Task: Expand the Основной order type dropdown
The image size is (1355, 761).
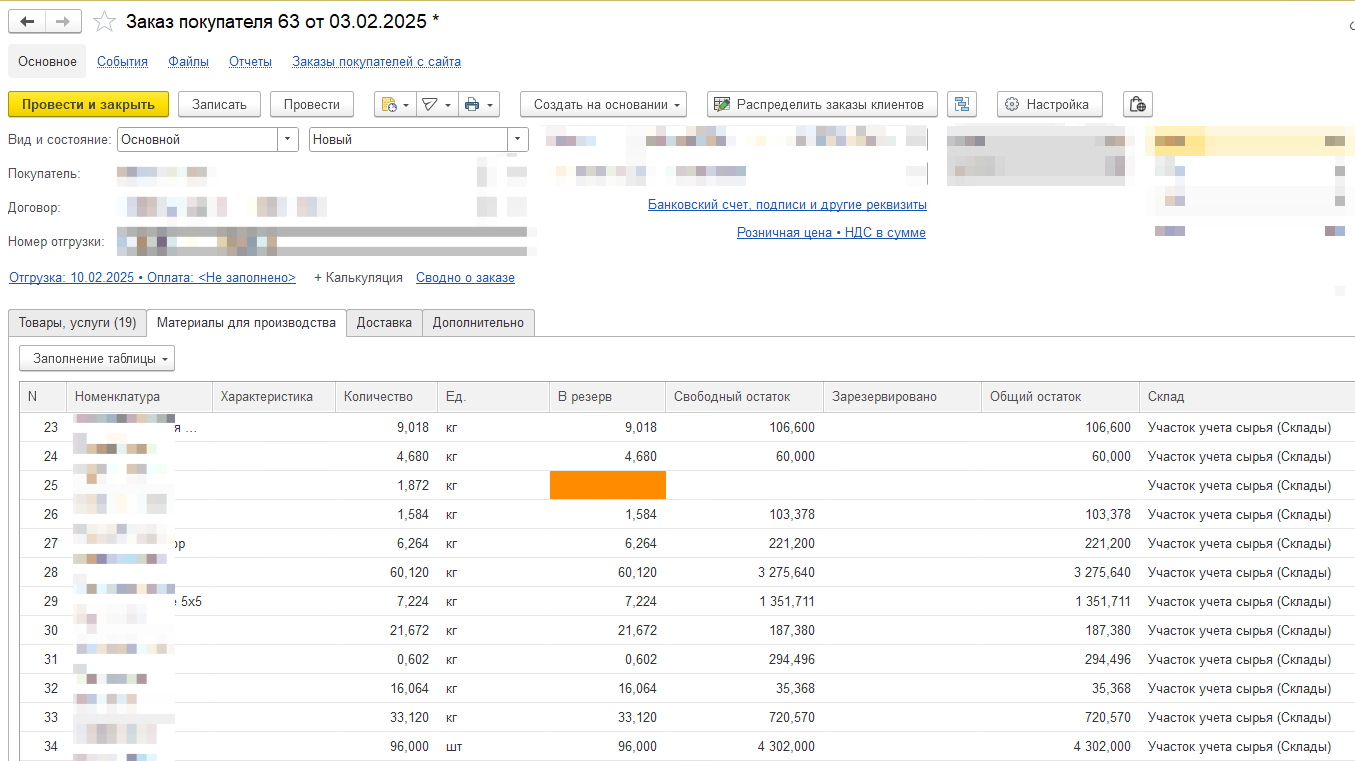Action: 288,140
